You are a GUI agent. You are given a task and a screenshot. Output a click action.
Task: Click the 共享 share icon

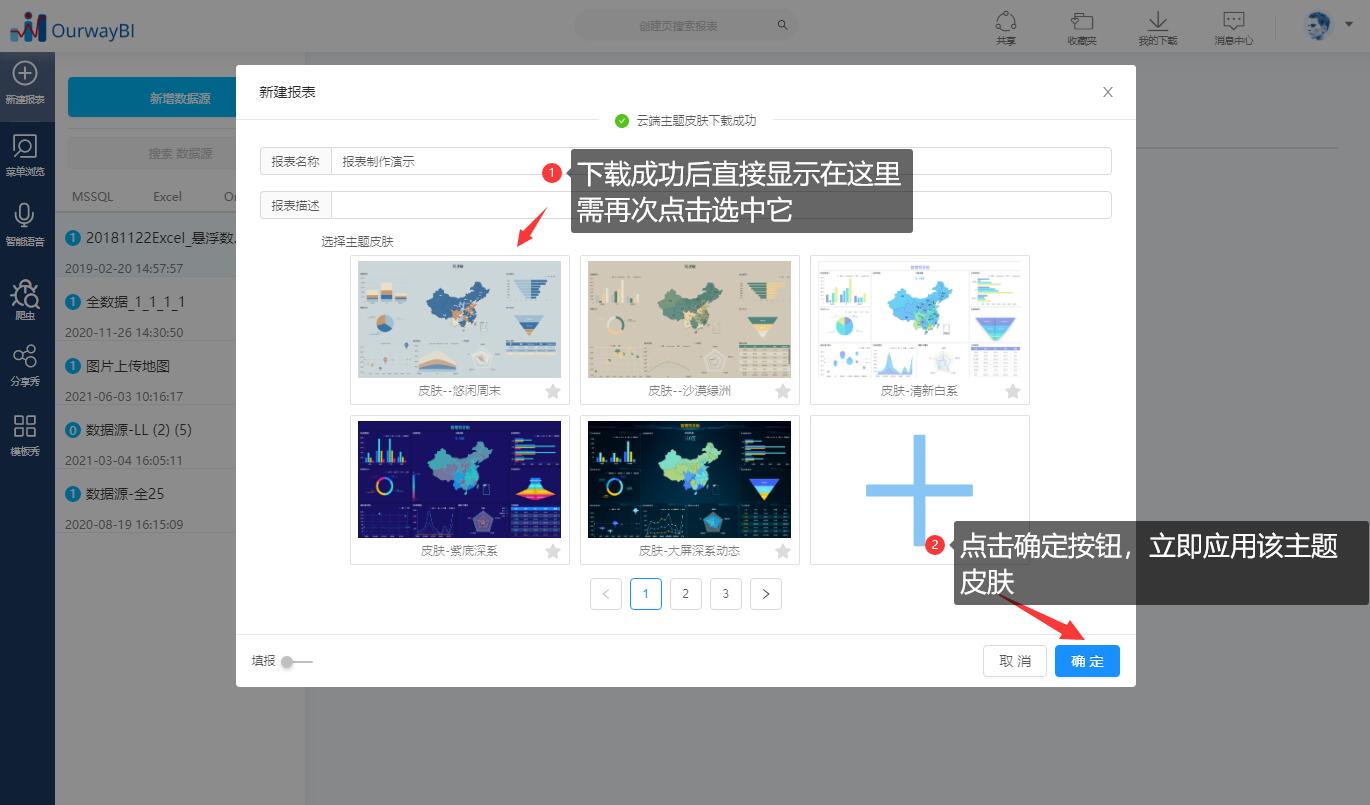click(1006, 25)
